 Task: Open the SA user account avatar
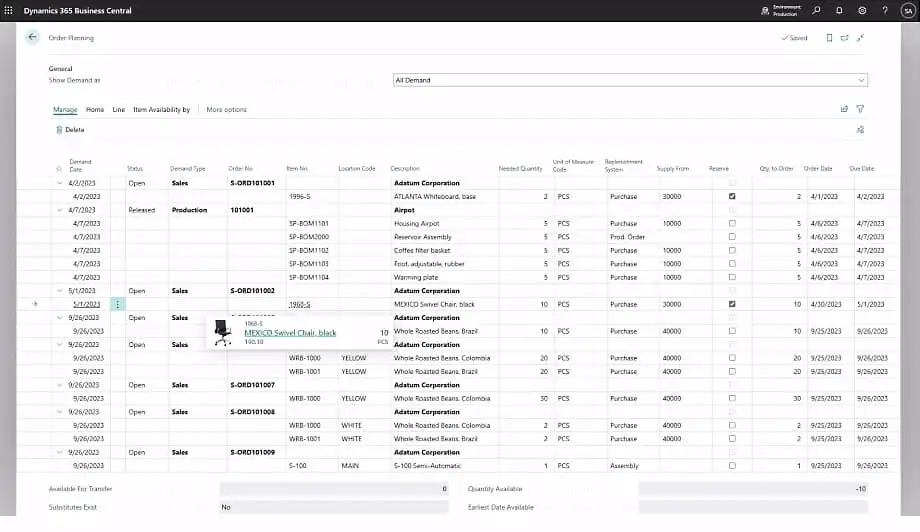tap(908, 11)
